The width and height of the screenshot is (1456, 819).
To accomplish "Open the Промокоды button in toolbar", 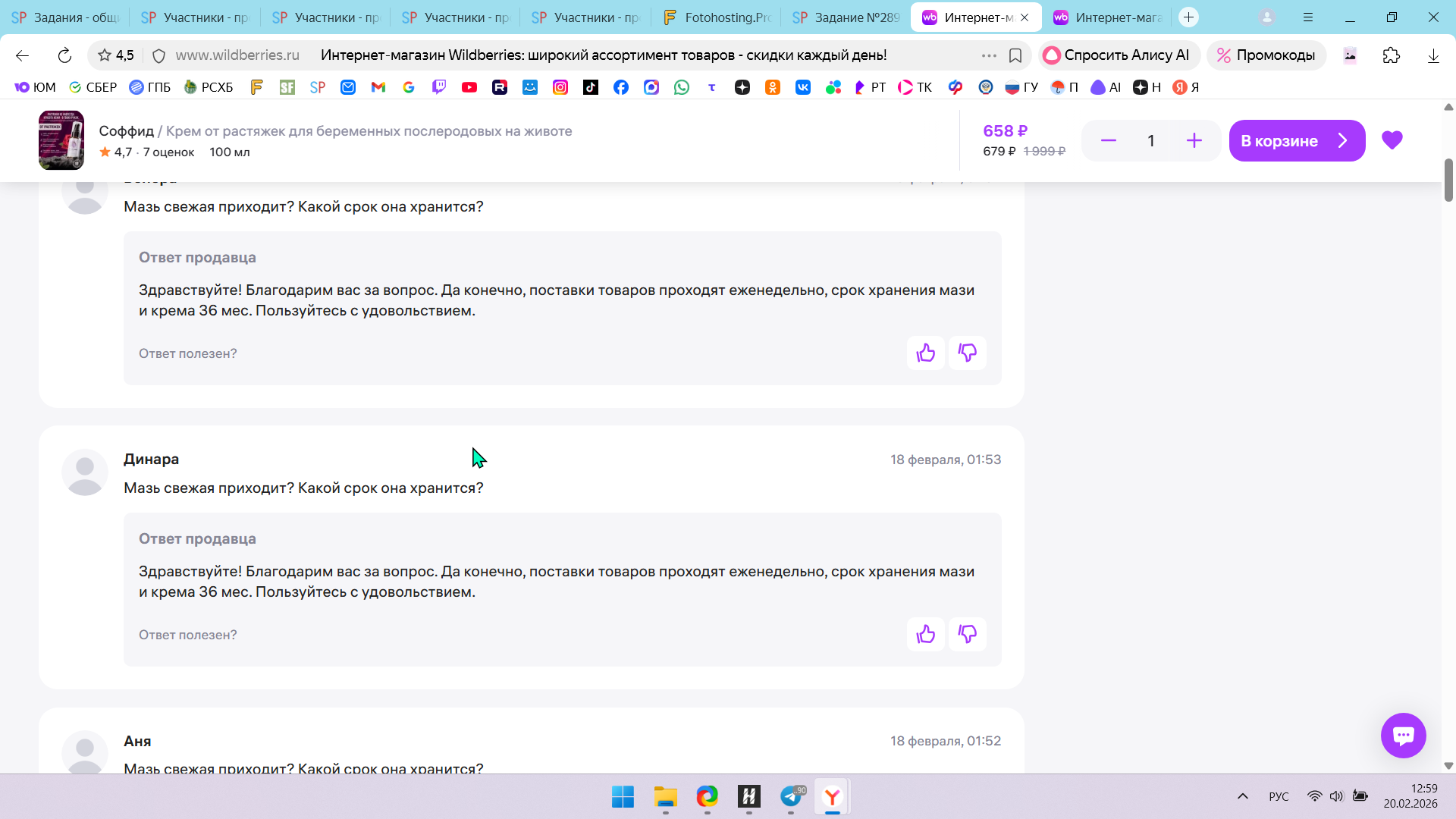I will [1266, 55].
